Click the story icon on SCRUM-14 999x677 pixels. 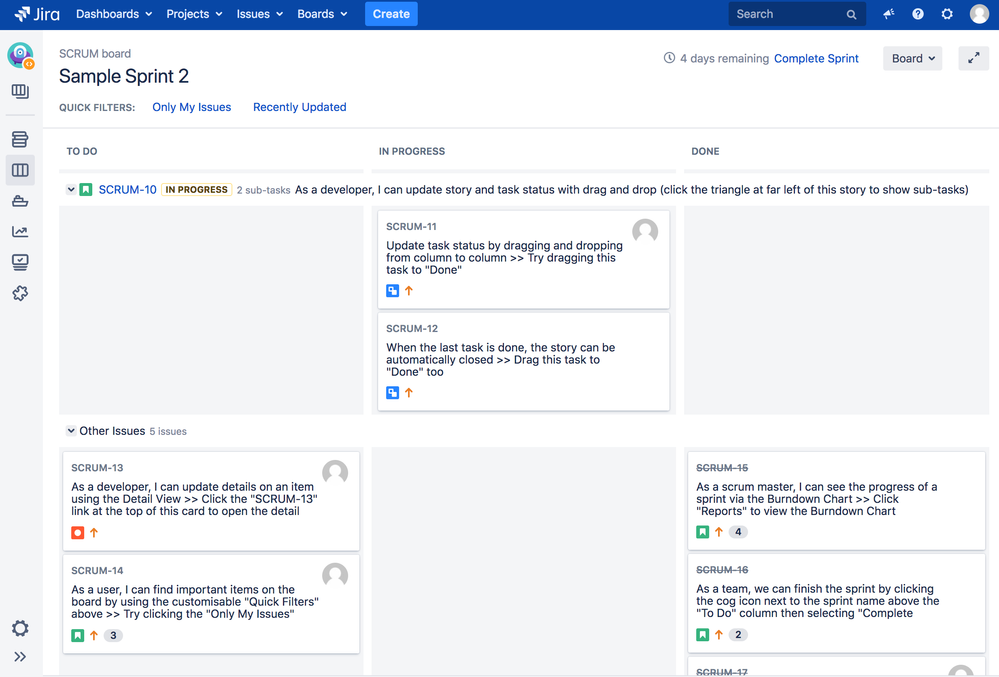(78, 636)
